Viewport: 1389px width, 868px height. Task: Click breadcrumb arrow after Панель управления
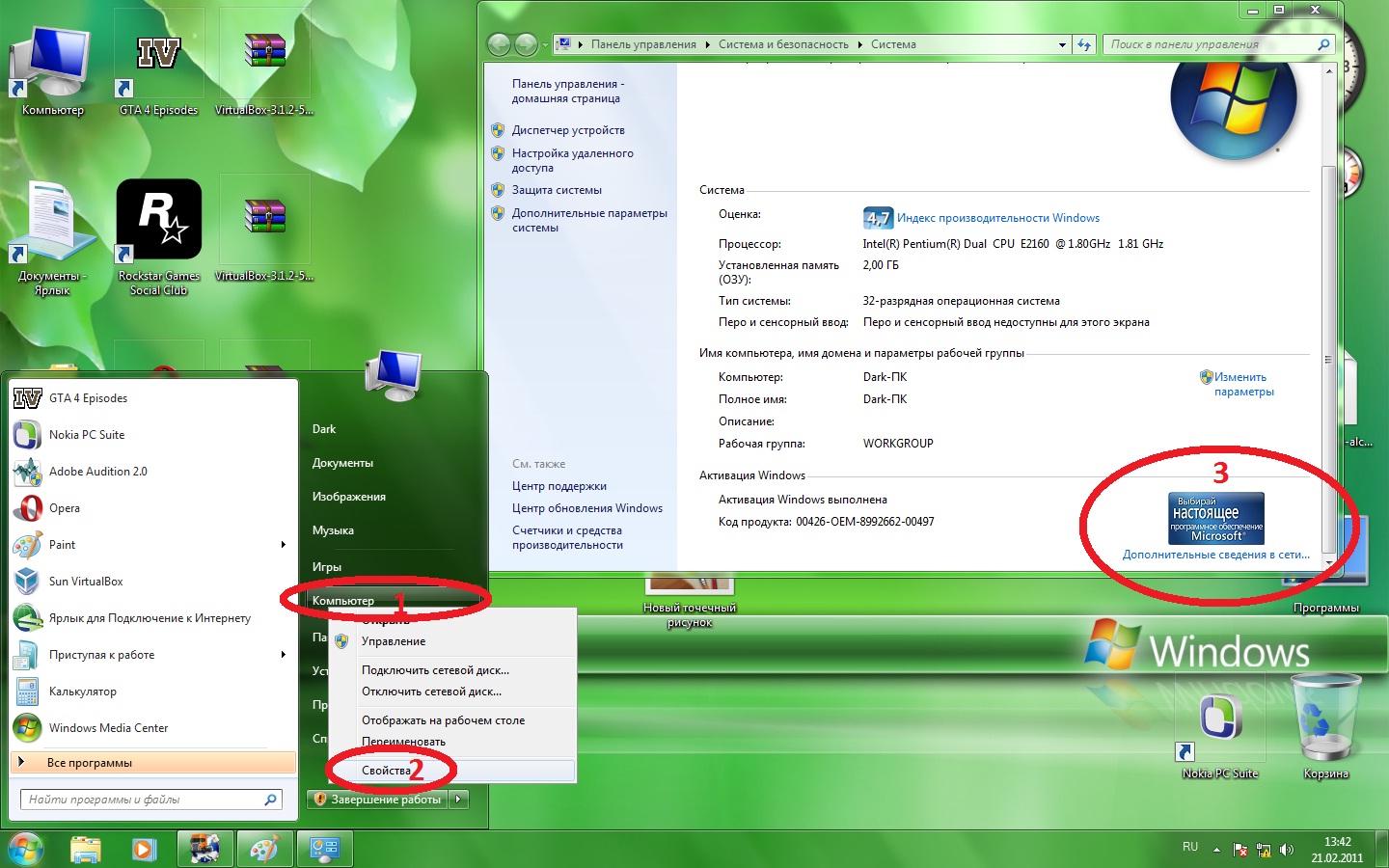(x=707, y=44)
